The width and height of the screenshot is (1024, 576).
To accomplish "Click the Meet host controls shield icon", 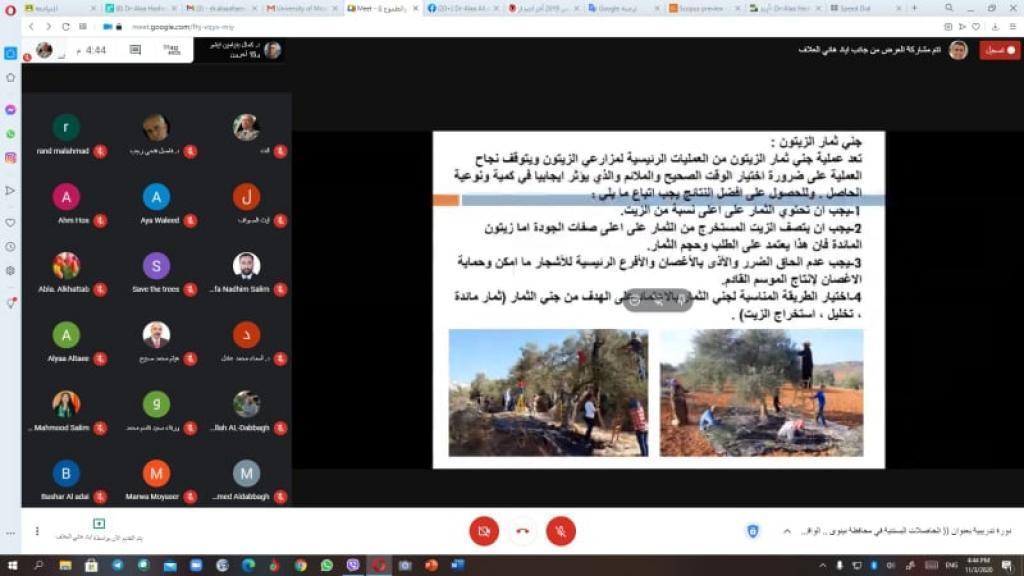I will (752, 531).
